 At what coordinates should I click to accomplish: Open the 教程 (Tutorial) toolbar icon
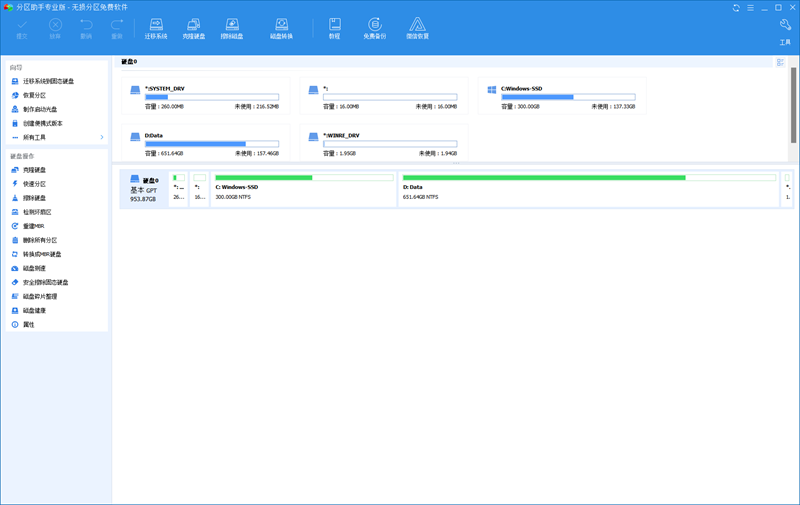point(334,27)
